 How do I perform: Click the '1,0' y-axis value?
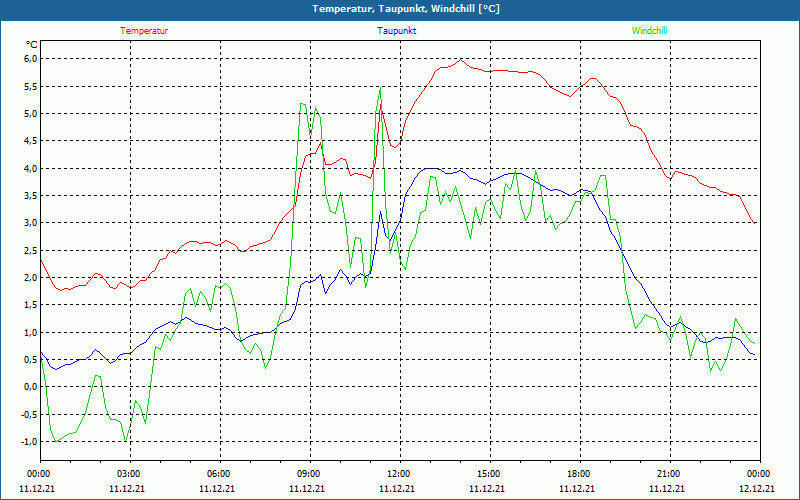coord(31,333)
